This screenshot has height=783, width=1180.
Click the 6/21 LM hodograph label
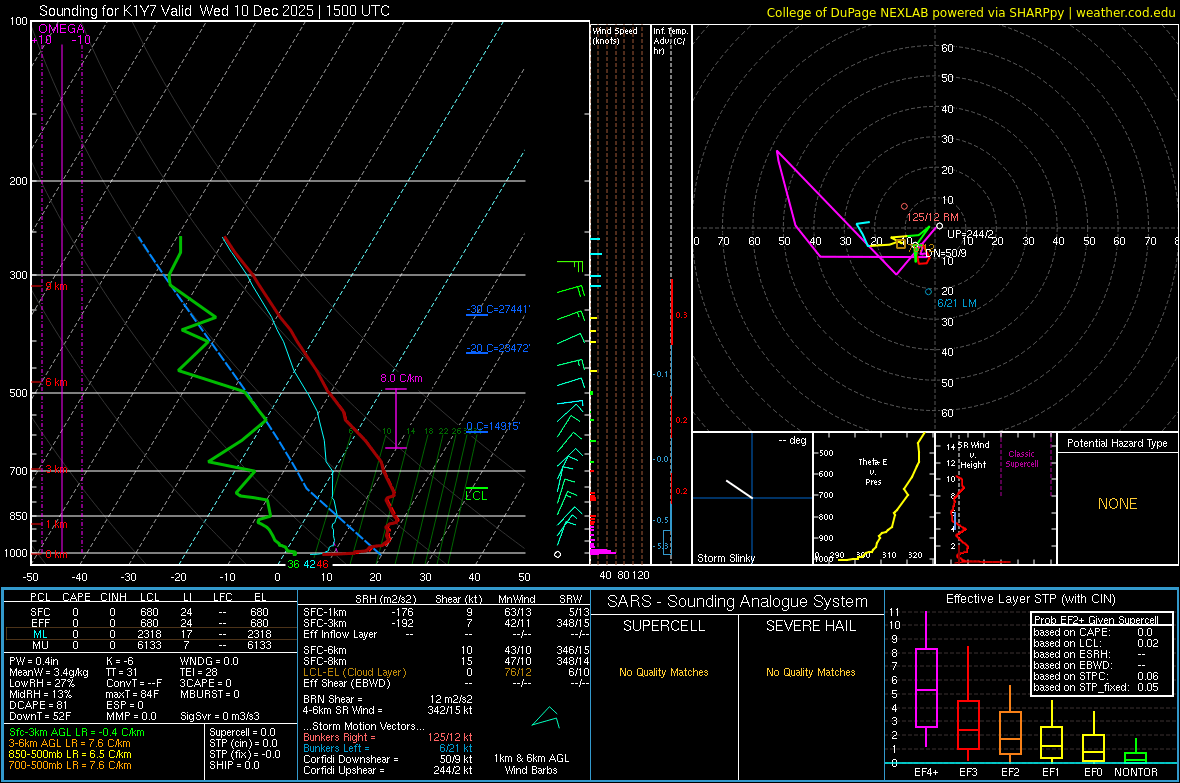click(x=956, y=303)
